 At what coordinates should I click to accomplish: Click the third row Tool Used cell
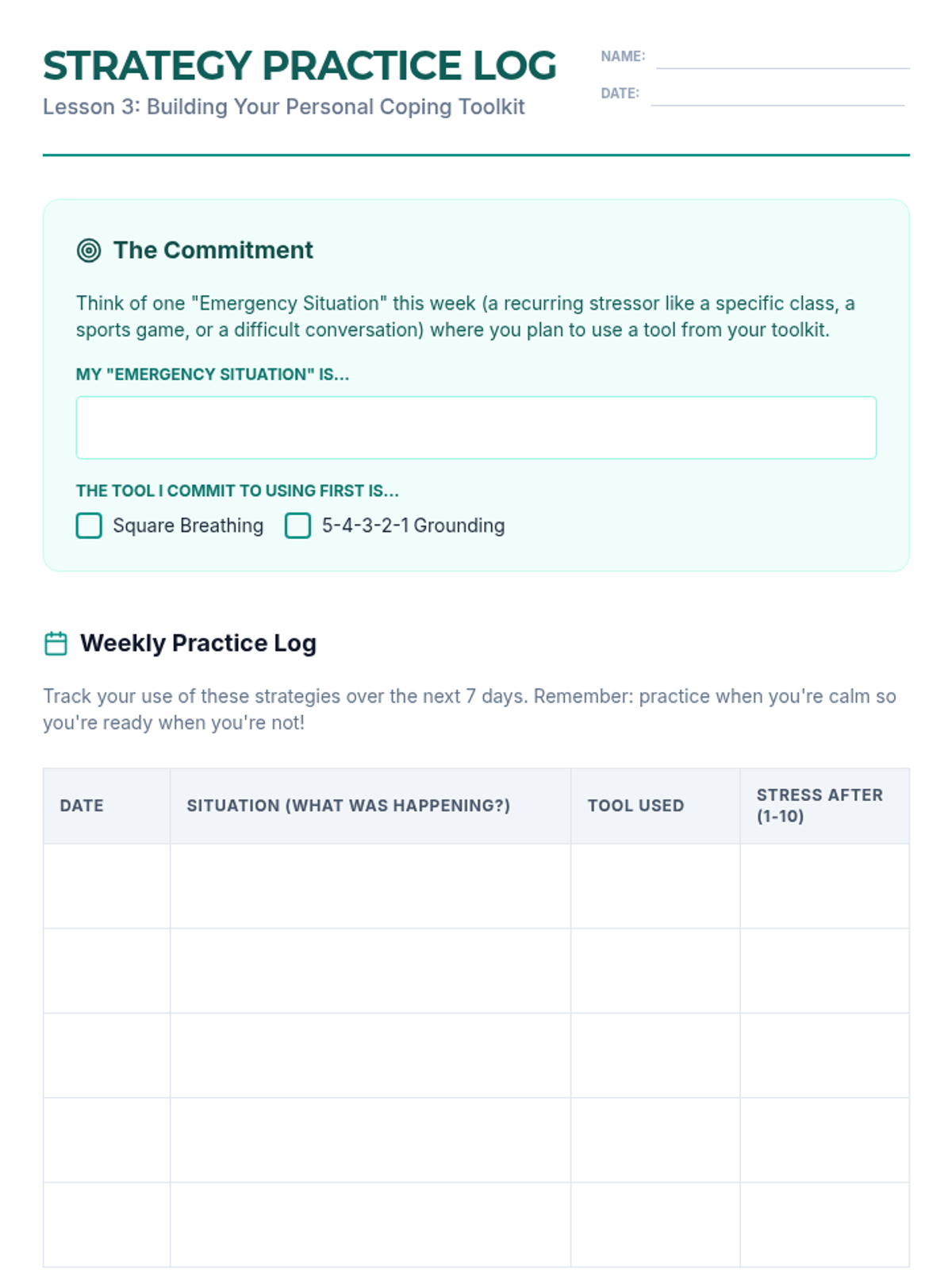[655, 1056]
